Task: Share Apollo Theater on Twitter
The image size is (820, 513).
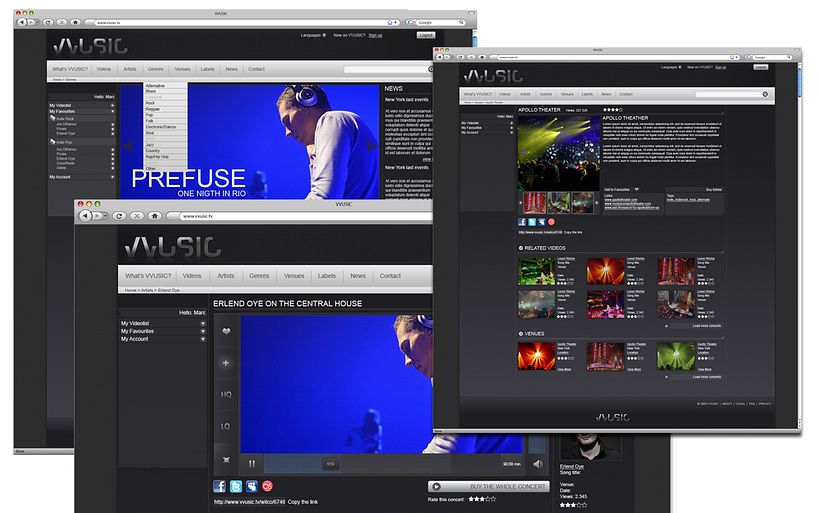Action: coord(532,222)
